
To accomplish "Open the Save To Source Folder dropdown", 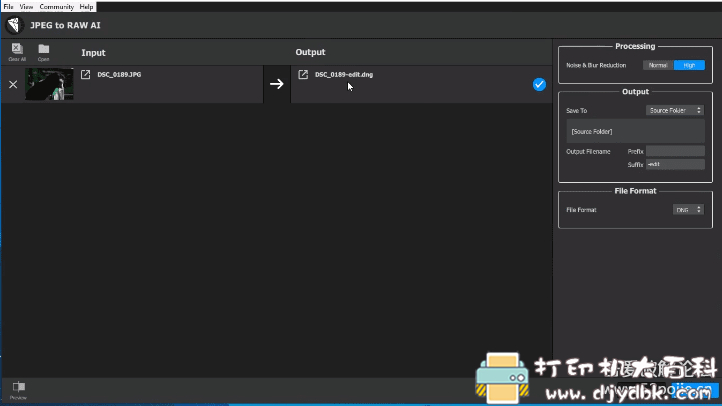I will (x=675, y=110).
